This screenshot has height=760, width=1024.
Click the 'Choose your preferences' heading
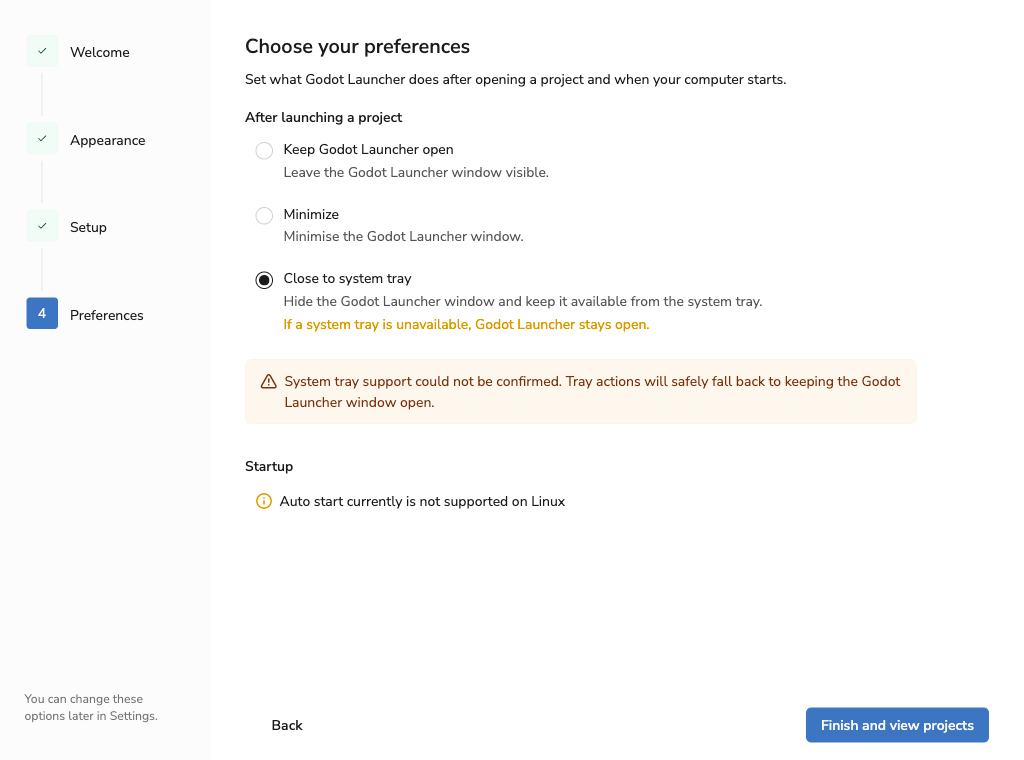(357, 47)
